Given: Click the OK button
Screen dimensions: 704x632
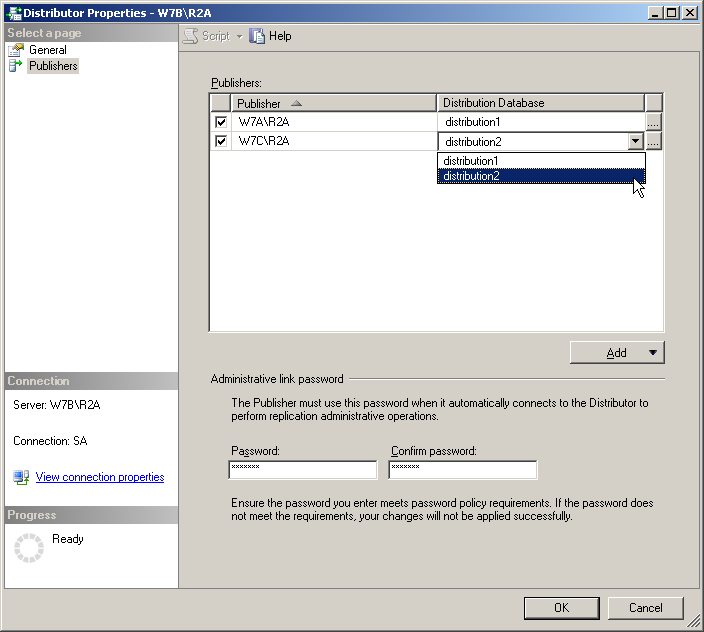Looking at the screenshot, I should pyautogui.click(x=561, y=608).
